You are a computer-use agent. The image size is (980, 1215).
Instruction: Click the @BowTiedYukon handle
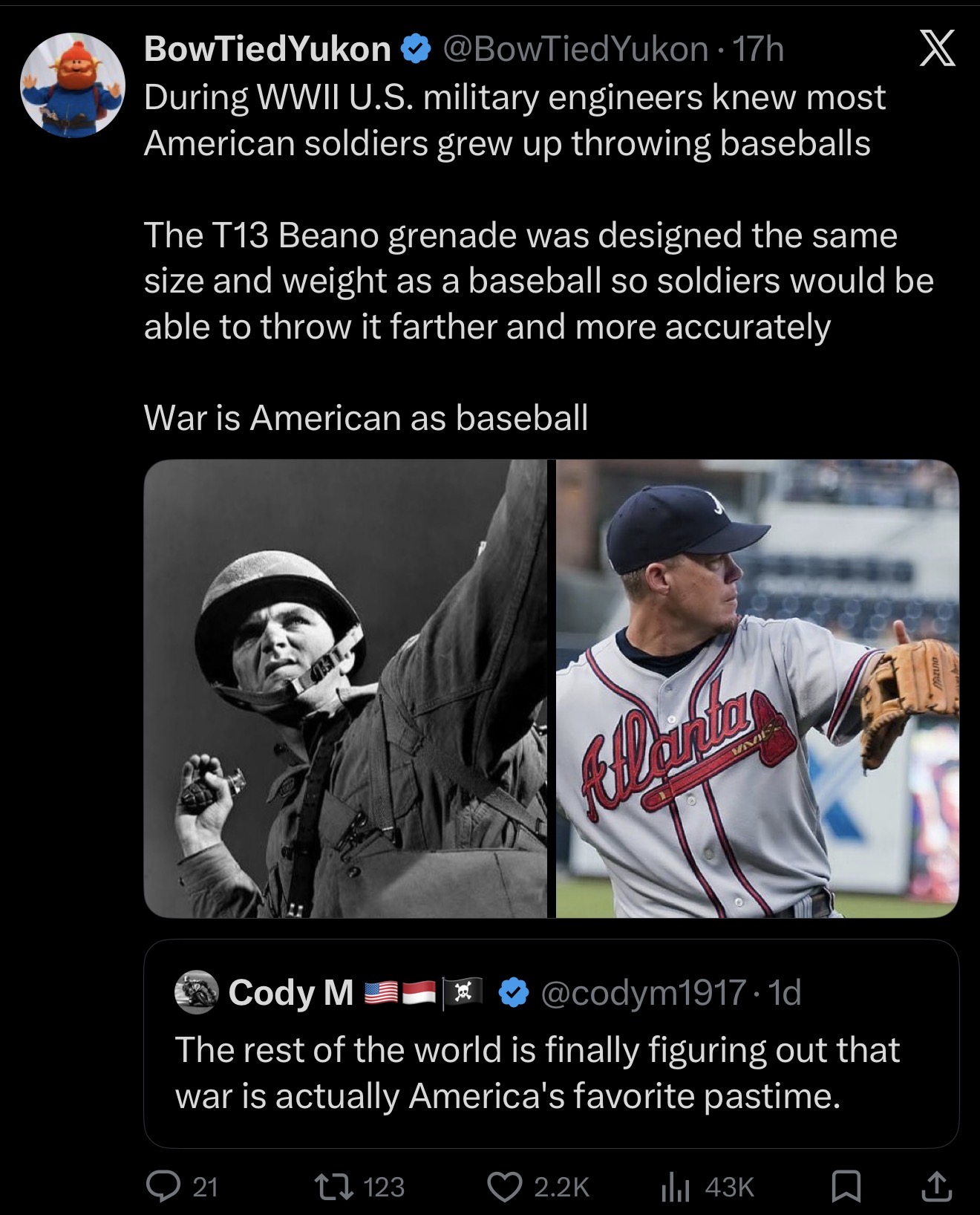575,50
